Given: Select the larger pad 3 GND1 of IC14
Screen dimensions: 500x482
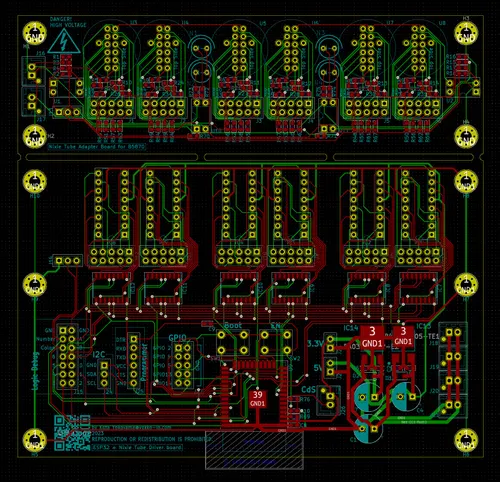Looking at the screenshot, I should 372,337.
